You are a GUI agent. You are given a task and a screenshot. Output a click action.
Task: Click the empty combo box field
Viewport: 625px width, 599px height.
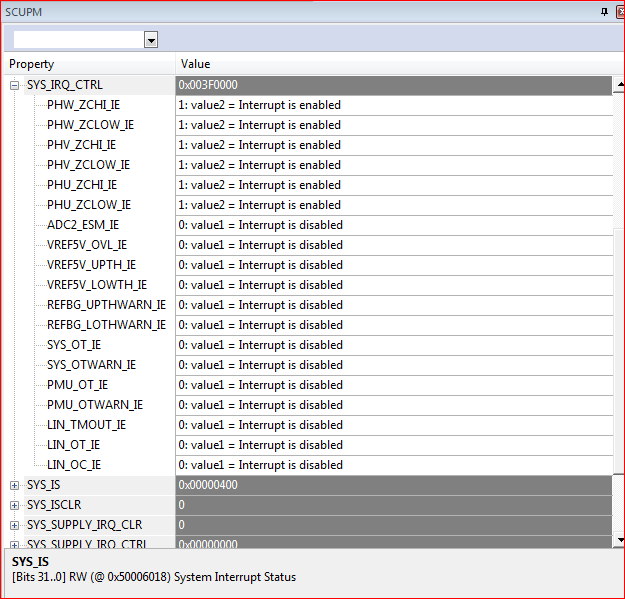(x=79, y=40)
